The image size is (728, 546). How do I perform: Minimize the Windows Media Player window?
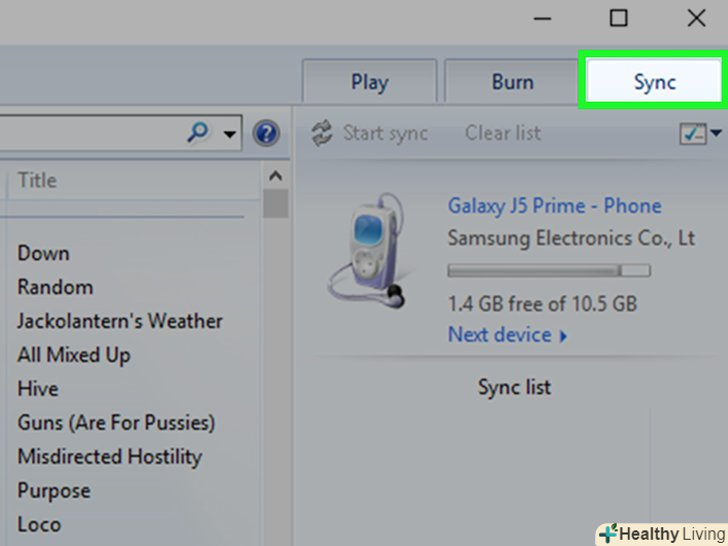pyautogui.click(x=542, y=19)
